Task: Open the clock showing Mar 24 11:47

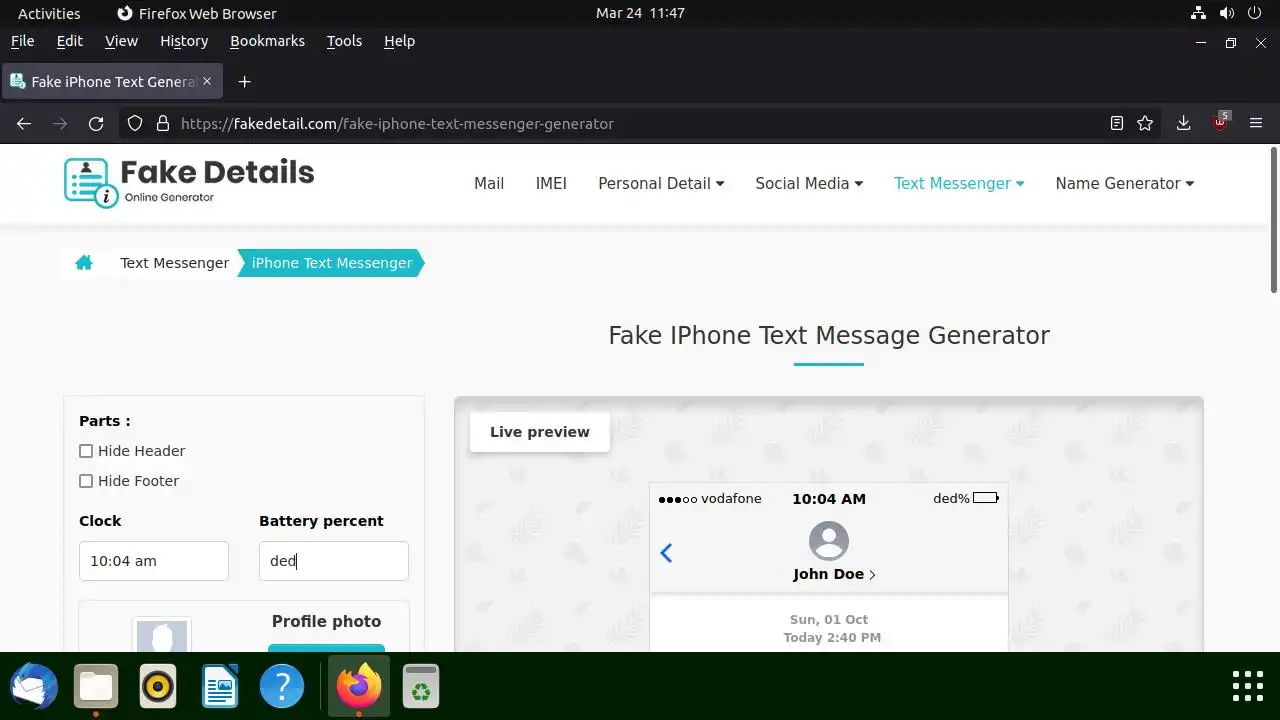Action: pos(640,14)
